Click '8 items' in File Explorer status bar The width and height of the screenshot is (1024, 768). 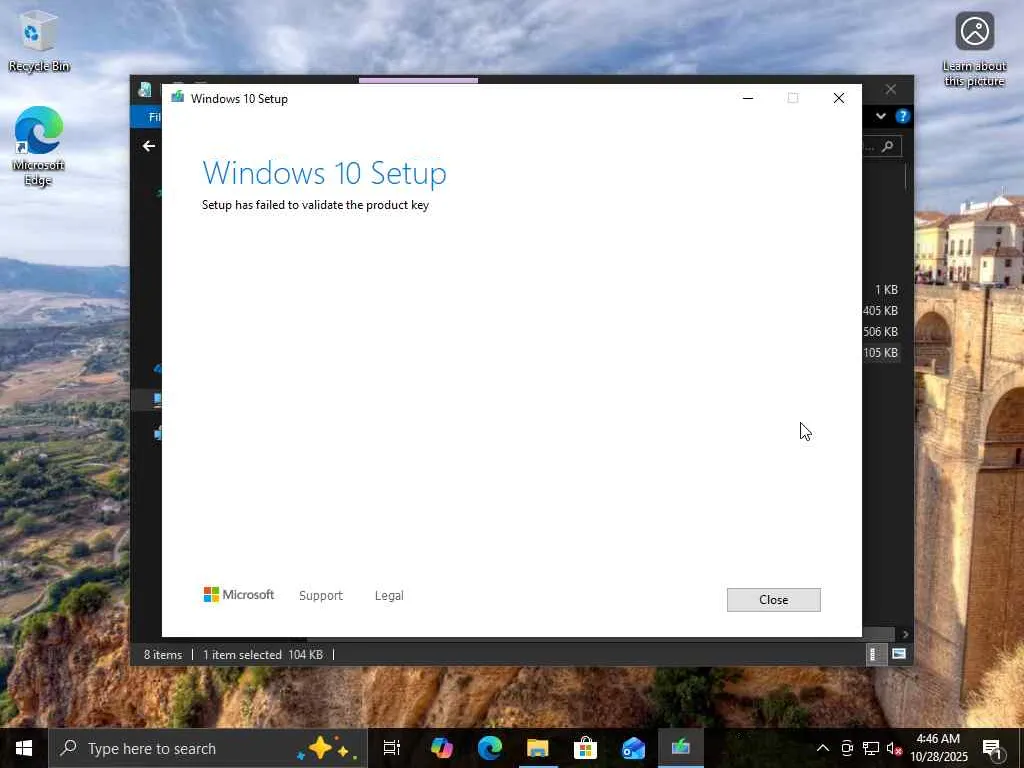click(x=163, y=654)
